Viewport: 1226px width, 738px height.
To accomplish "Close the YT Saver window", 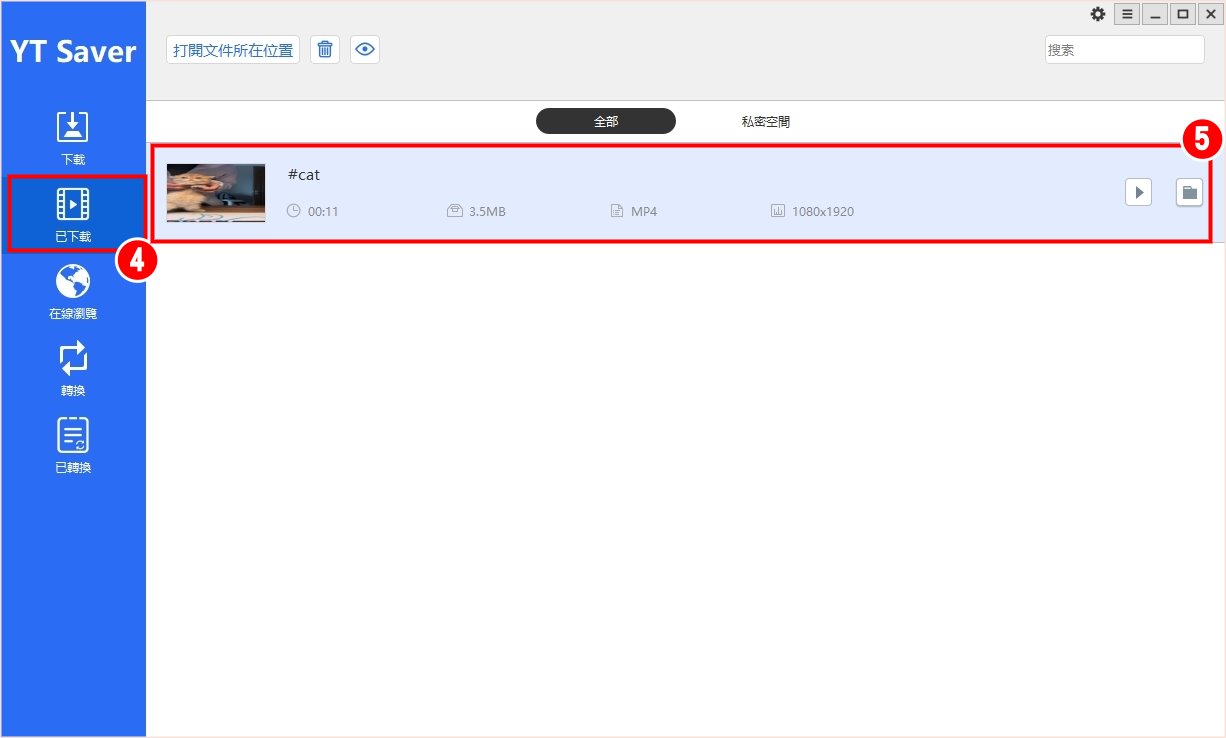I will 1210,14.
